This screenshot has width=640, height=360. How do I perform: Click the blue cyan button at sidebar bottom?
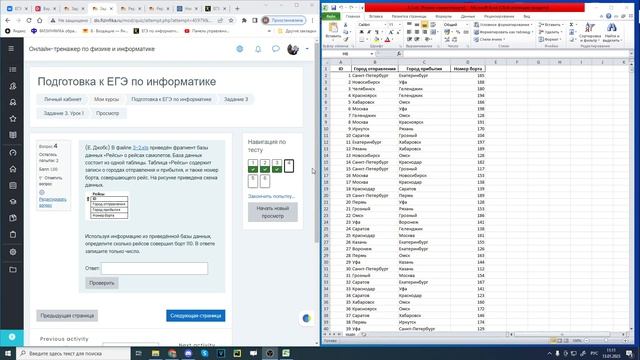12,337
